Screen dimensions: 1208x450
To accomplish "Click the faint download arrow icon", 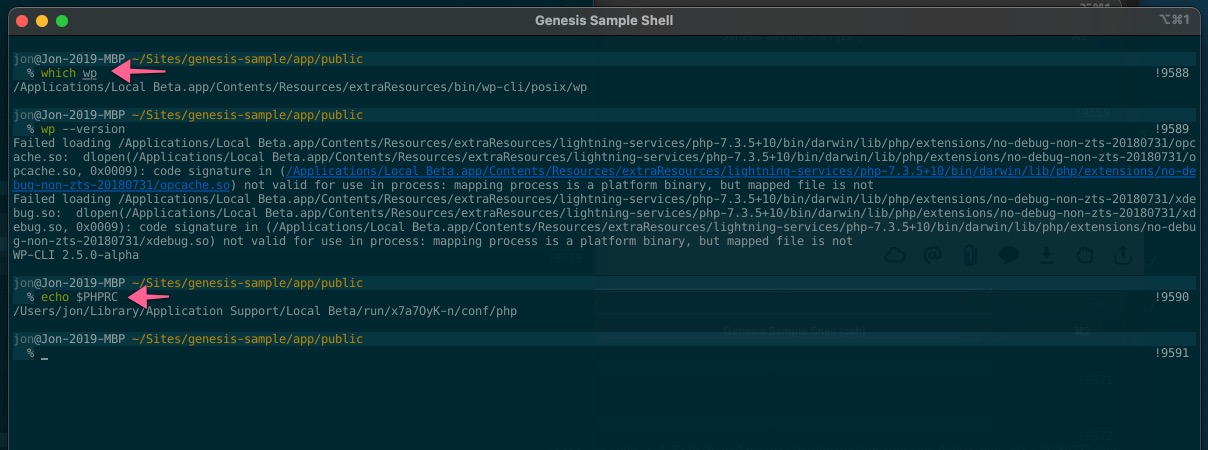I will (1047, 256).
